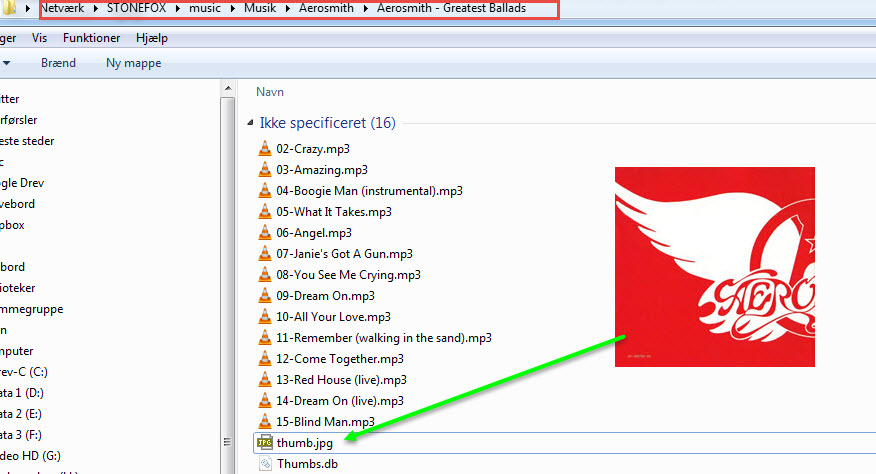Open the dropdown arrow after STONEFOX in breadcrumb
The height and width of the screenshot is (474, 876).
tap(177, 8)
